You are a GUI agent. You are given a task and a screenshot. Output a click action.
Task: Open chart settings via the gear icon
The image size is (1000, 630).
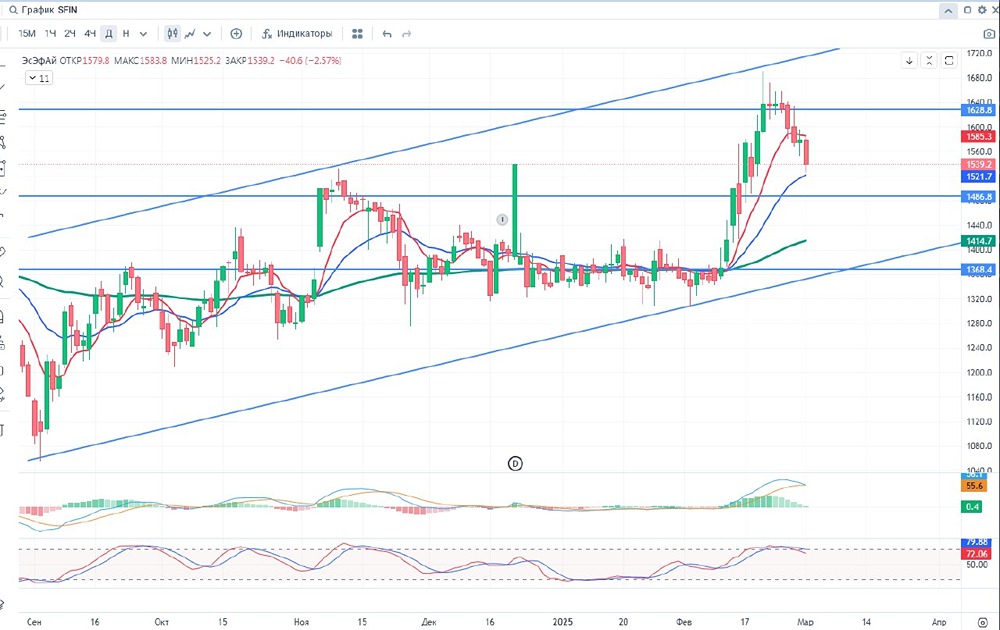[x=982, y=10]
